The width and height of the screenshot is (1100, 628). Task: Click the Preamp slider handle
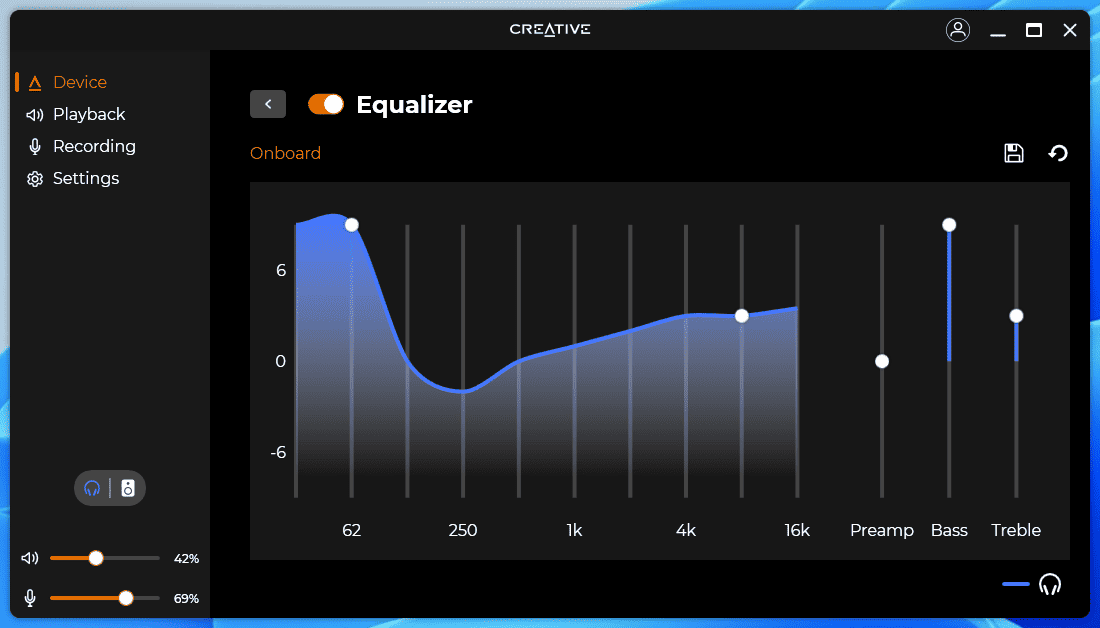882,361
